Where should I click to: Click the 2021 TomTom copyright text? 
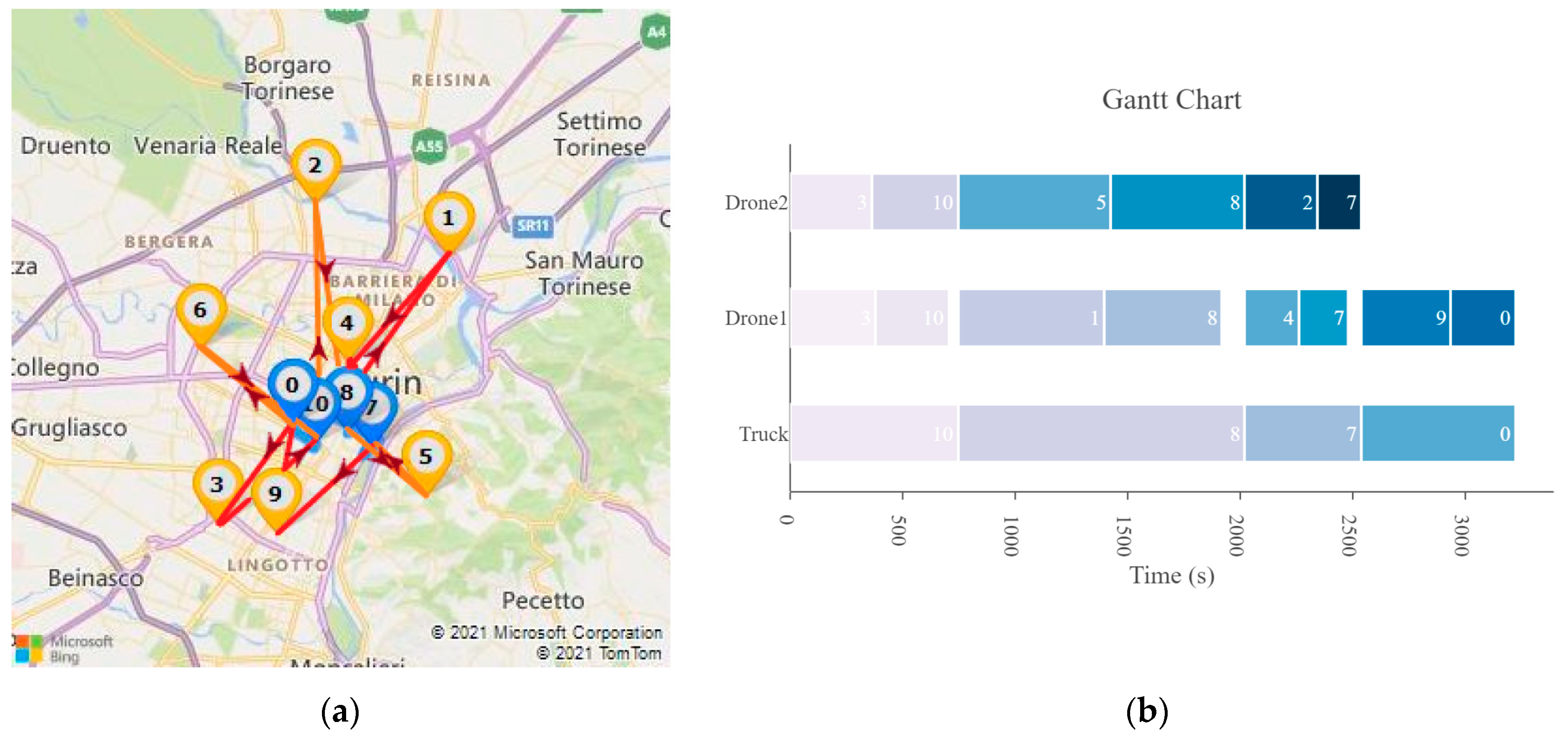[599, 653]
